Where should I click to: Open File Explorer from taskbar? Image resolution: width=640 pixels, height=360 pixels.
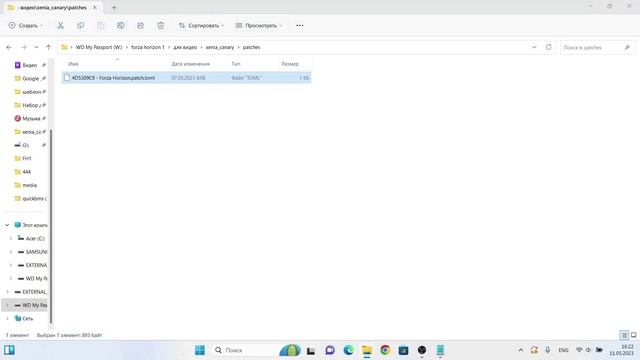coord(367,350)
